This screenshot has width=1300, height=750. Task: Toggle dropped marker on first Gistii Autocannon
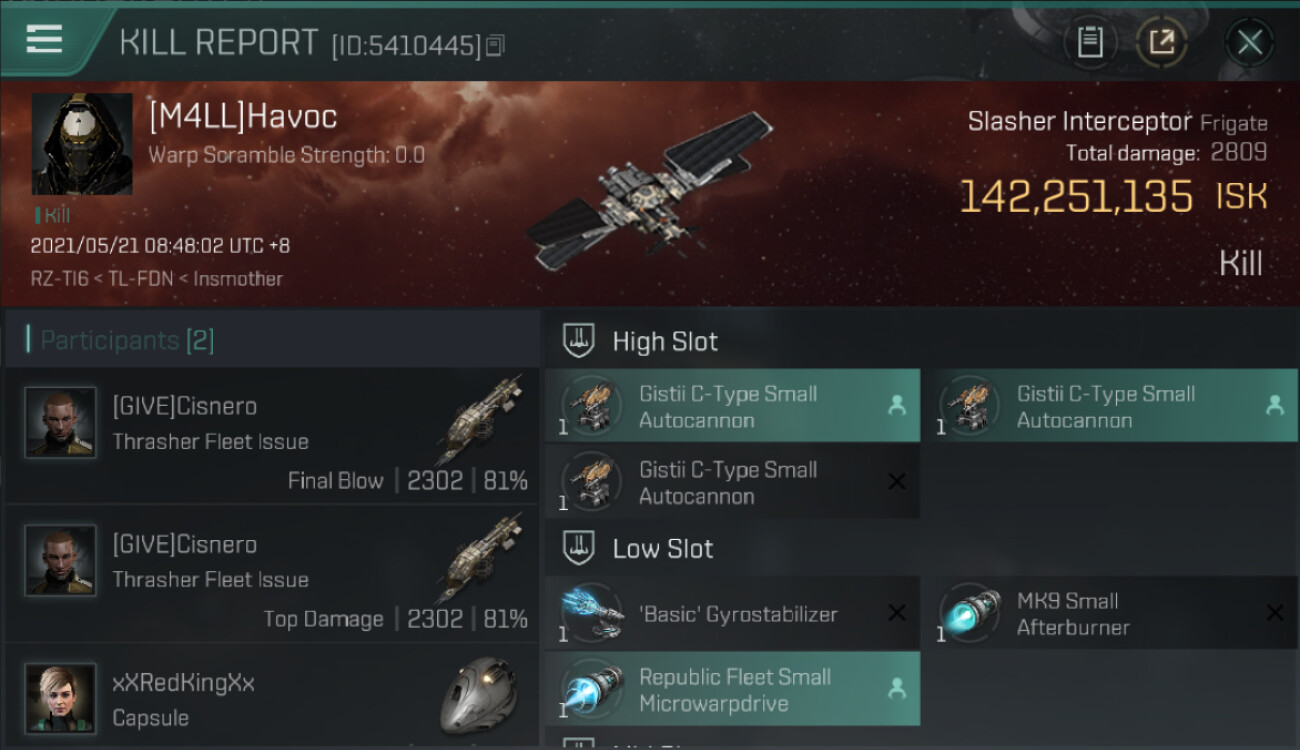point(897,405)
